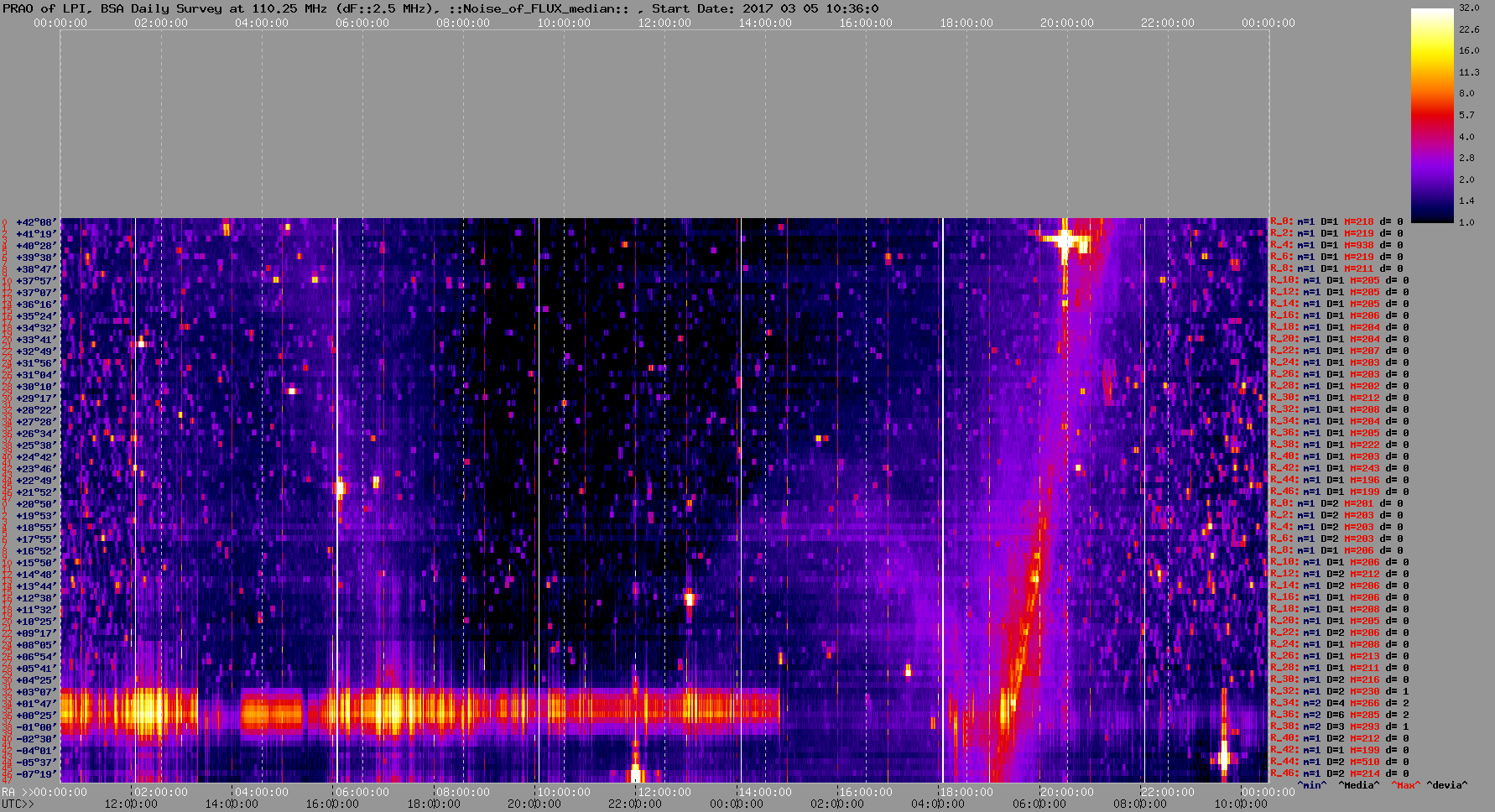The height and width of the screenshot is (812, 1495).
Task: Click 06:00:00 in the UTC row
Action: pyautogui.click(x=1040, y=804)
